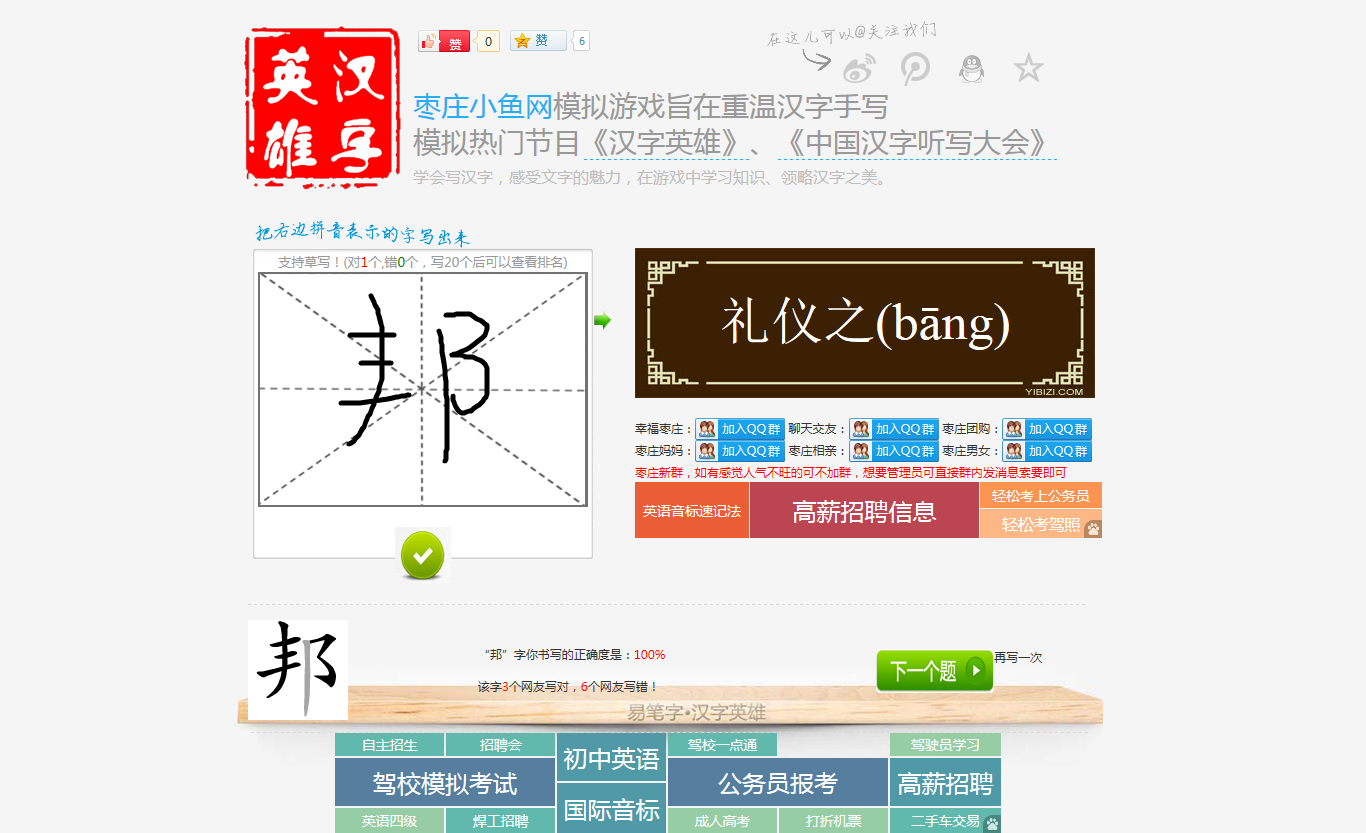
Task: Submit handwriting with green checkmark button
Action: pyautogui.click(x=422, y=555)
